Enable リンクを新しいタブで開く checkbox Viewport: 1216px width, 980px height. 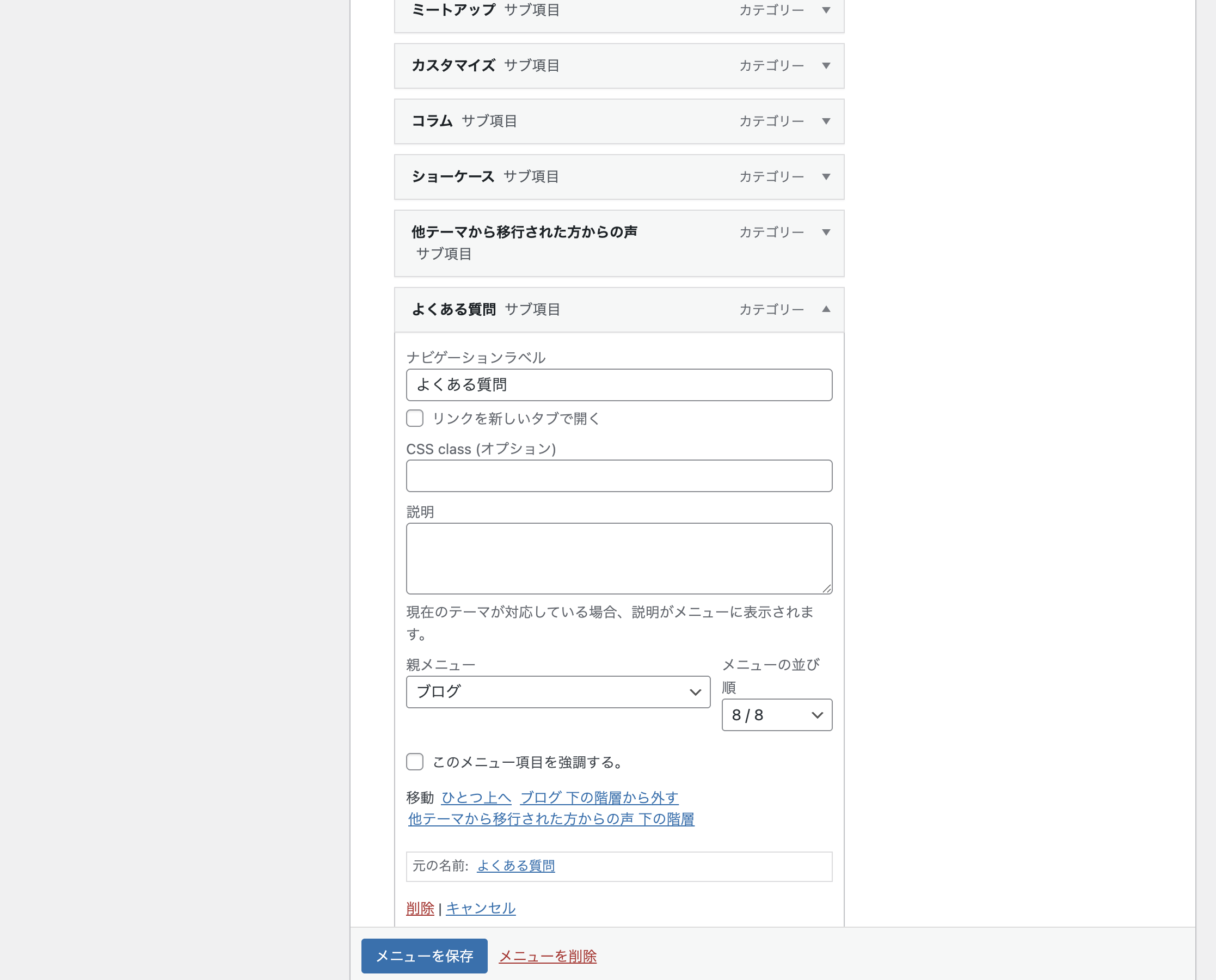(x=415, y=418)
